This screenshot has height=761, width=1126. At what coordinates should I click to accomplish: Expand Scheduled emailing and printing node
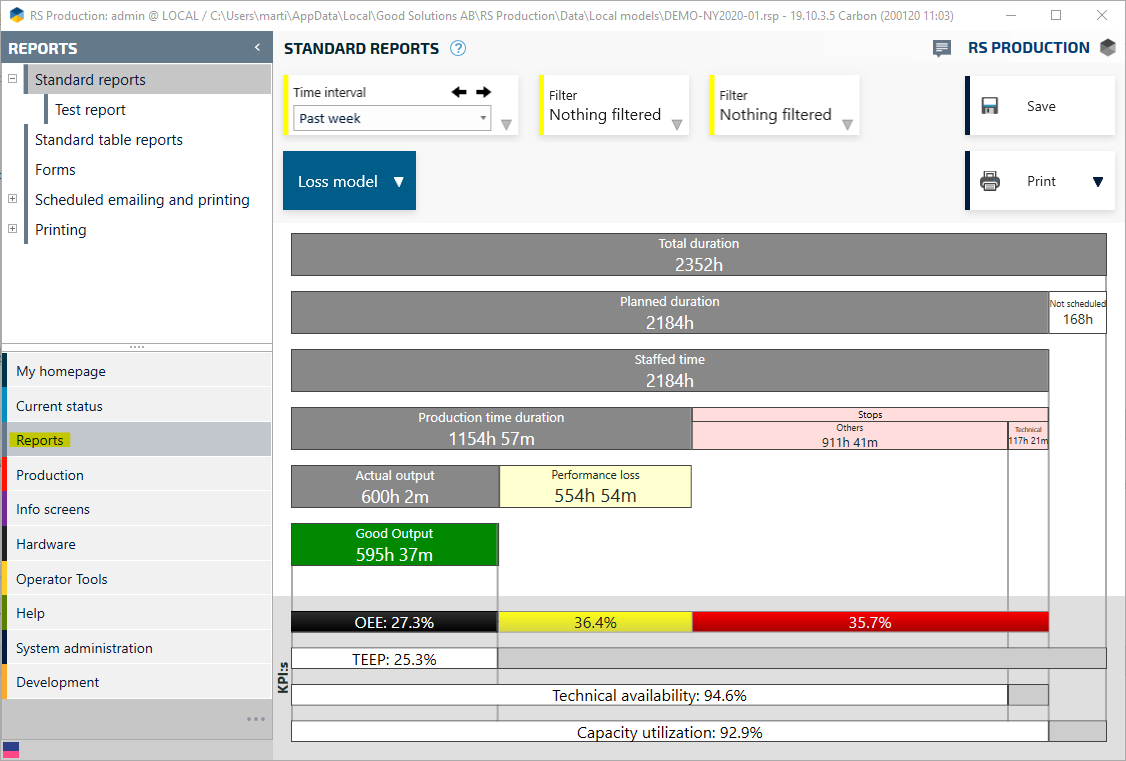pyautogui.click(x=13, y=199)
